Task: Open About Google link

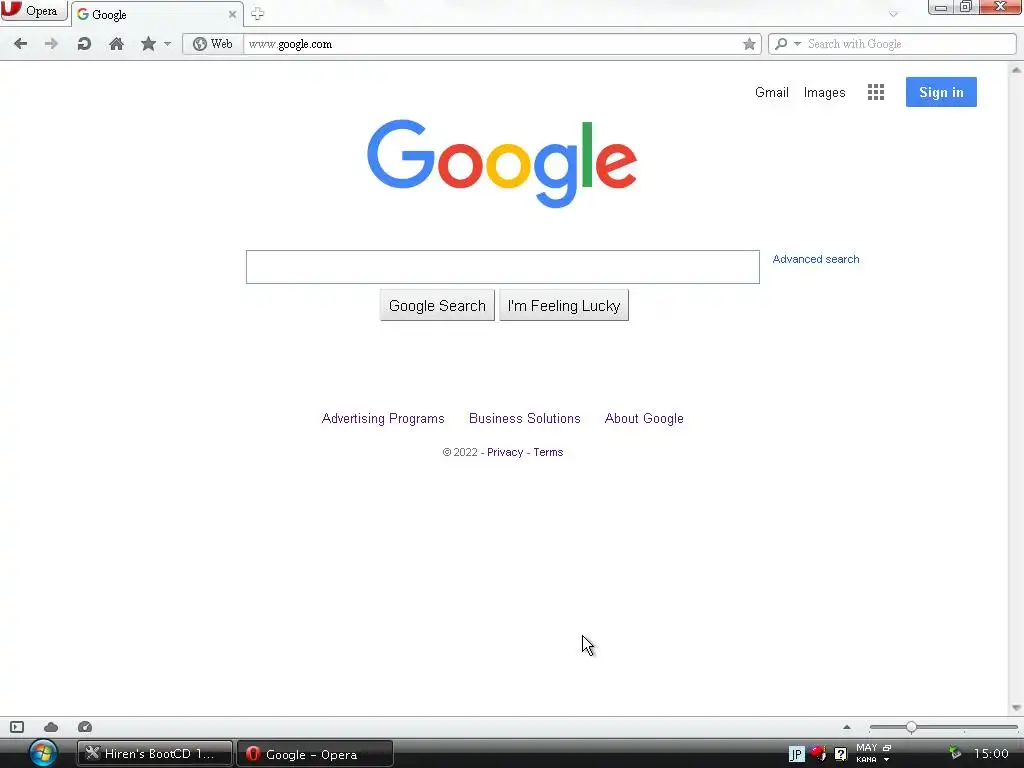Action: coord(644,419)
